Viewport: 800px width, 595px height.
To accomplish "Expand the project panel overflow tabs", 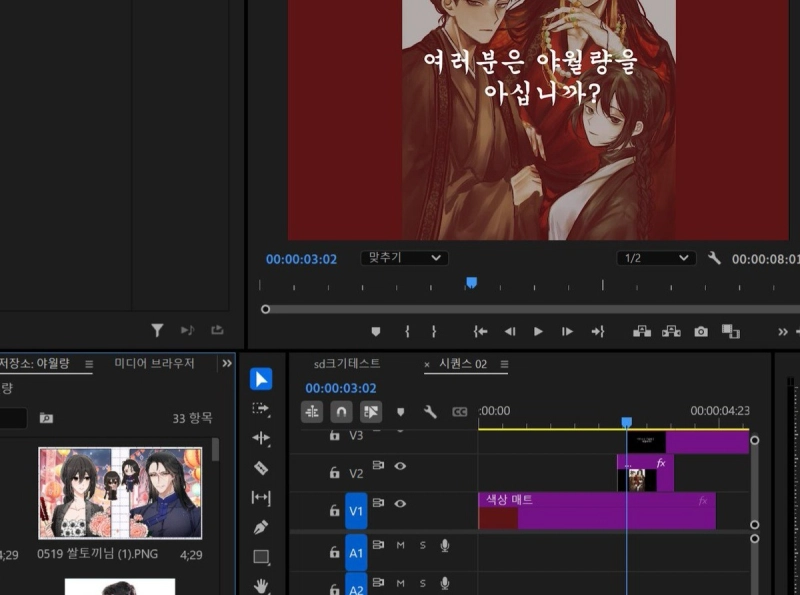I will coord(227,363).
